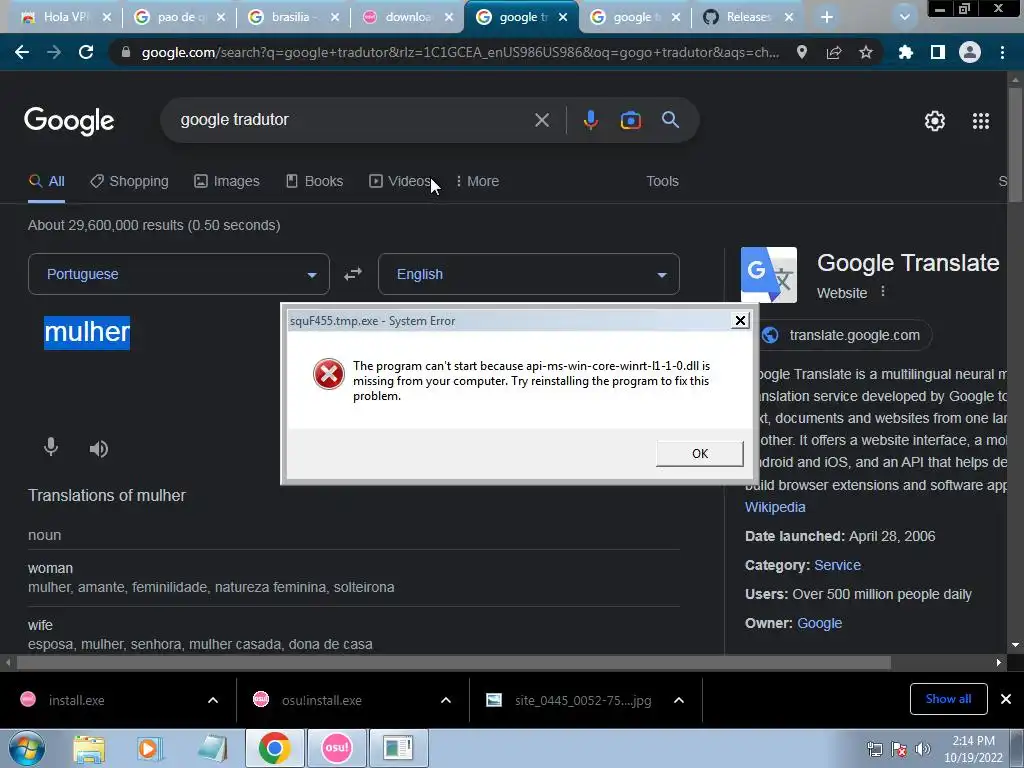1024x768 pixels.
Task: Open the Service category link
Action: pos(837,566)
